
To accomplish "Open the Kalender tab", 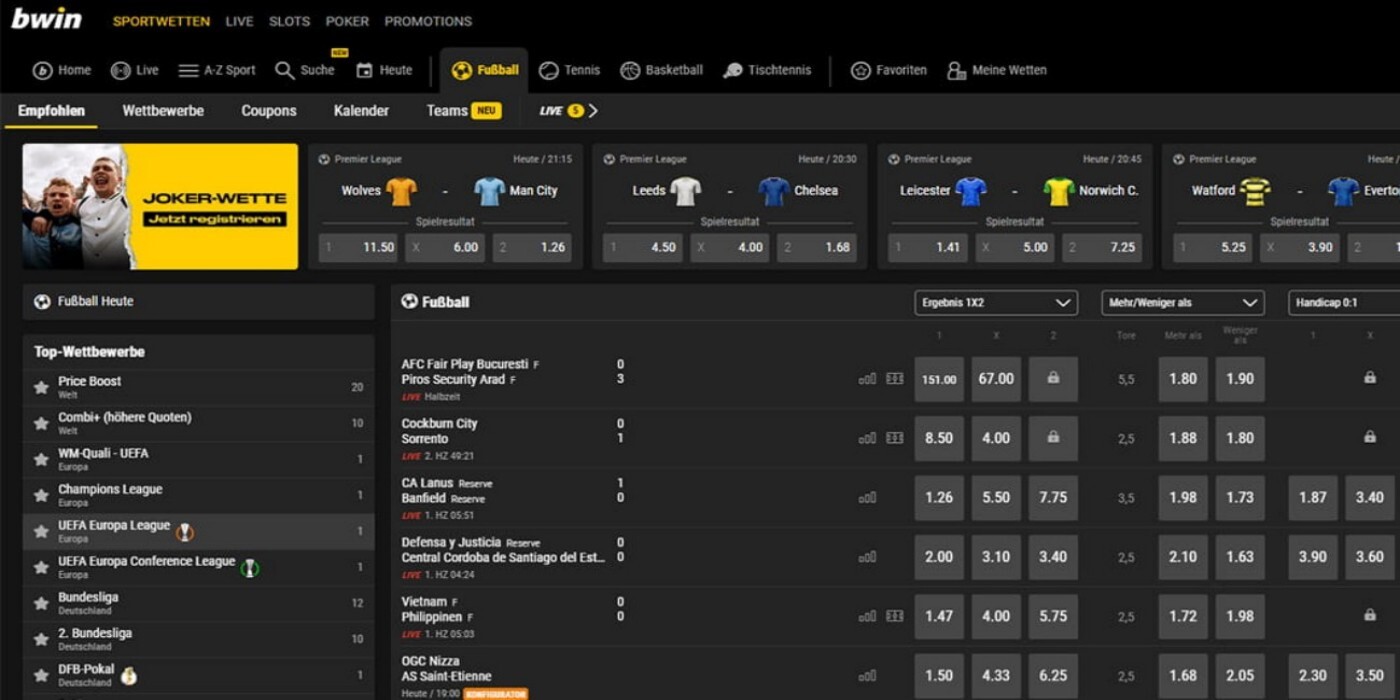I will point(361,111).
